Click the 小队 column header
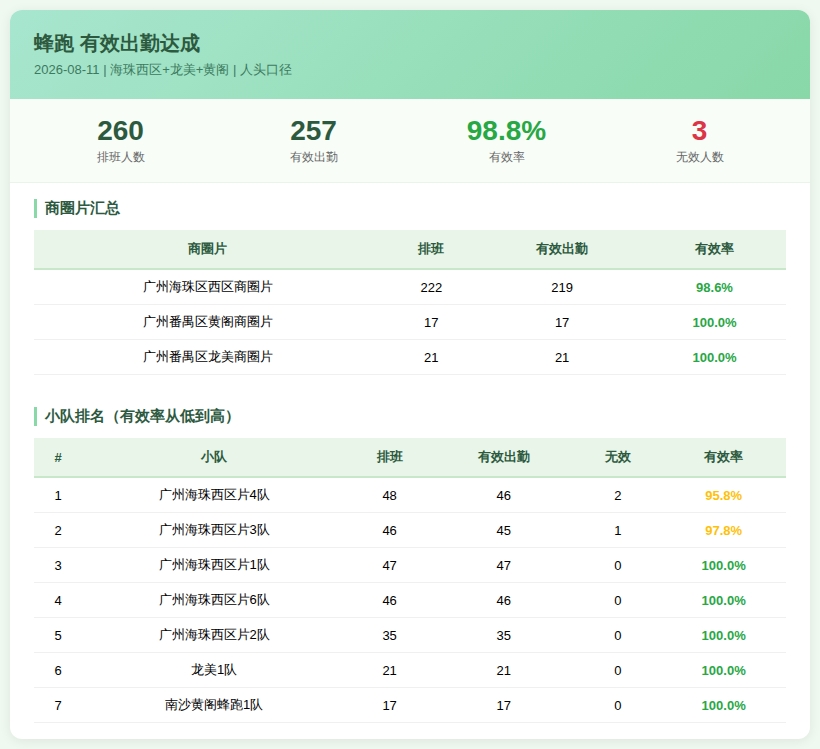 click(x=214, y=457)
